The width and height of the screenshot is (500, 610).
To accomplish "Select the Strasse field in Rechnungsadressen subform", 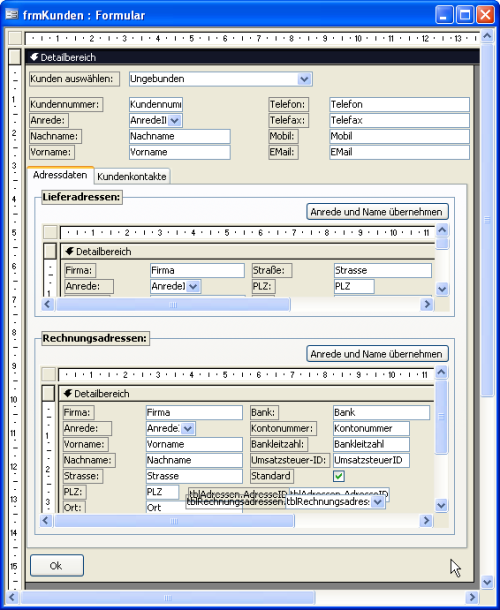I will click(x=194, y=476).
